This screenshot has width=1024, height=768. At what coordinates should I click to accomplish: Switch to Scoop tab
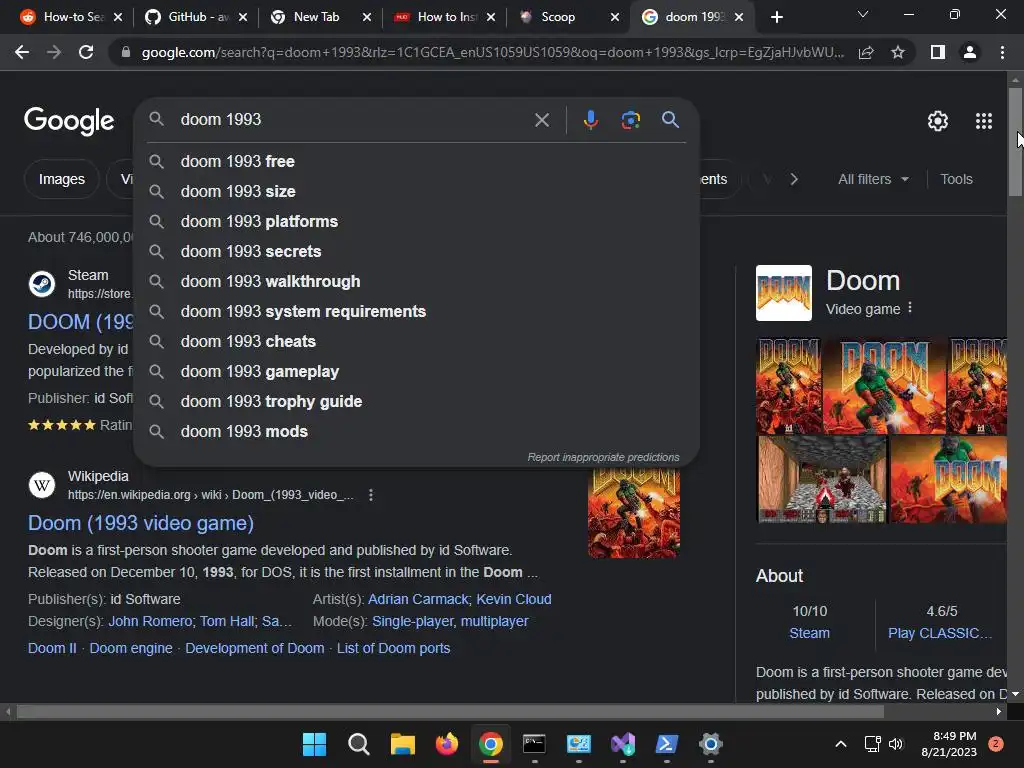point(558,17)
